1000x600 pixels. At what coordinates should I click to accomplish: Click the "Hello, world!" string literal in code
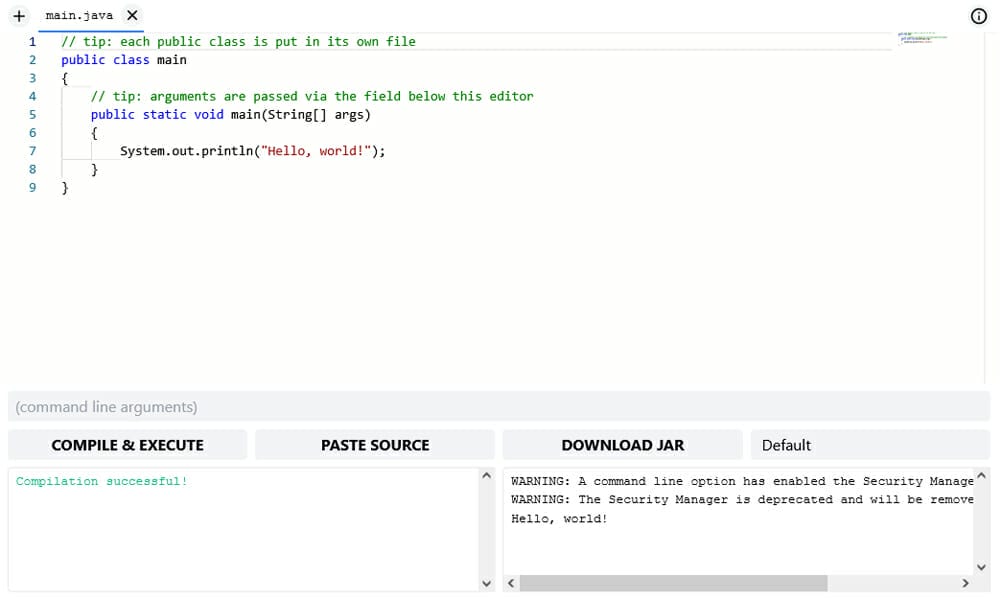[x=316, y=151]
